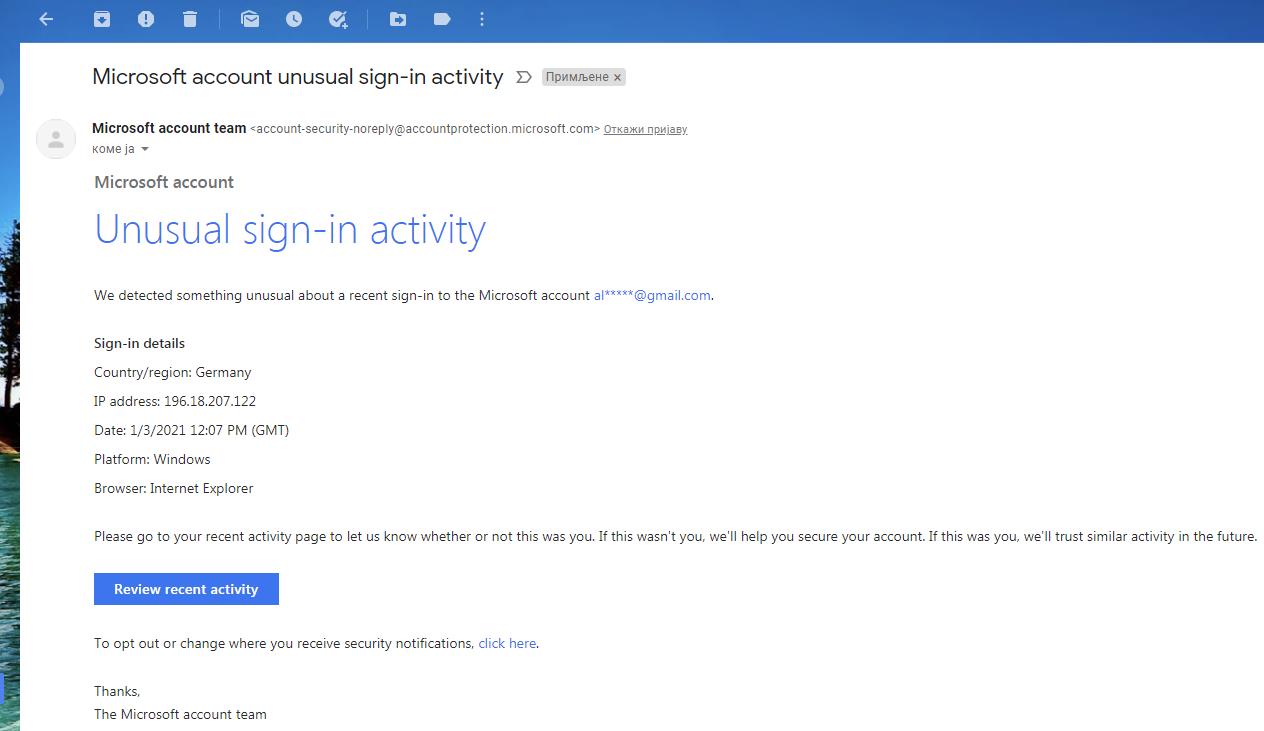Click sender name Microsoft account team
1264x731 pixels.
pos(169,128)
